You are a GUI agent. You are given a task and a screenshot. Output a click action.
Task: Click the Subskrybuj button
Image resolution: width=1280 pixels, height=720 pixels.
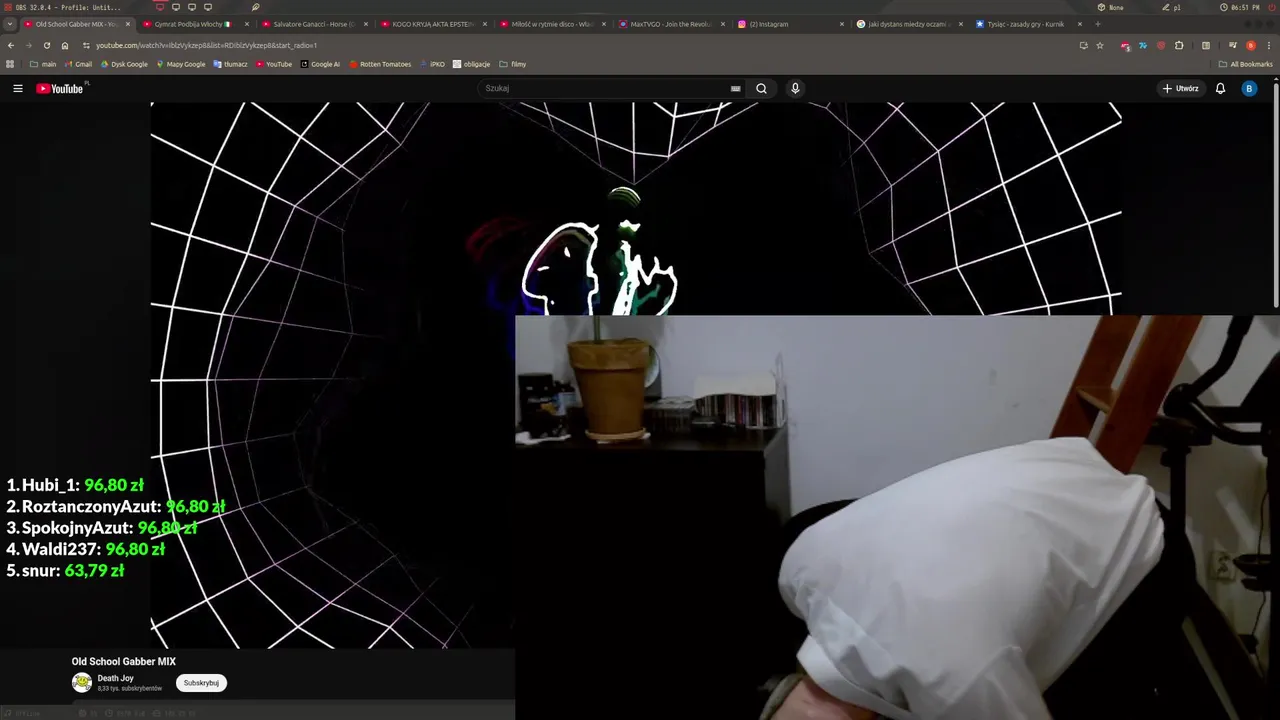pyautogui.click(x=201, y=683)
